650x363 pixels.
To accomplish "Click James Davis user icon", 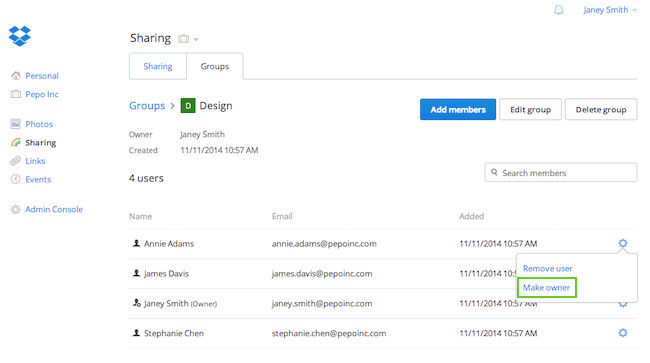I will click(x=136, y=273).
